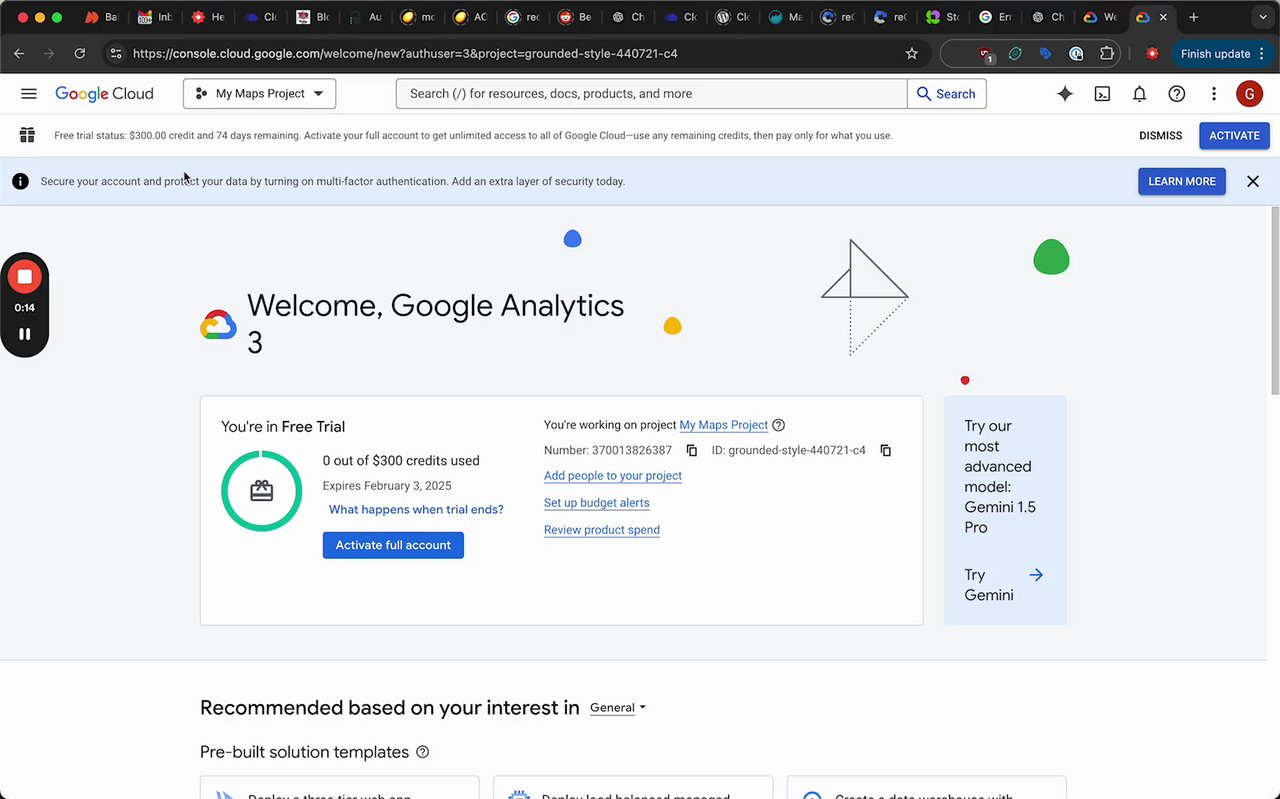The height and width of the screenshot is (799, 1280).
Task: Click the Google account avatar
Action: [x=1249, y=94]
